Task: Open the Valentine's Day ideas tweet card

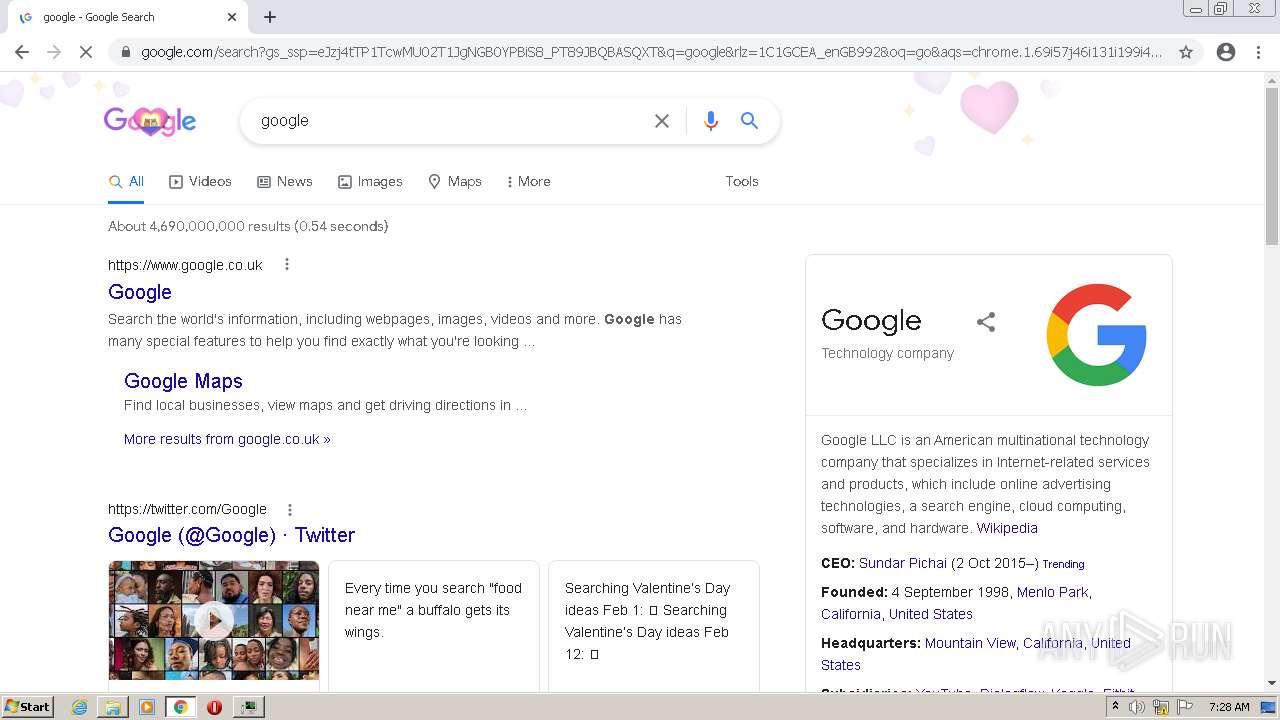Action: tap(654, 625)
